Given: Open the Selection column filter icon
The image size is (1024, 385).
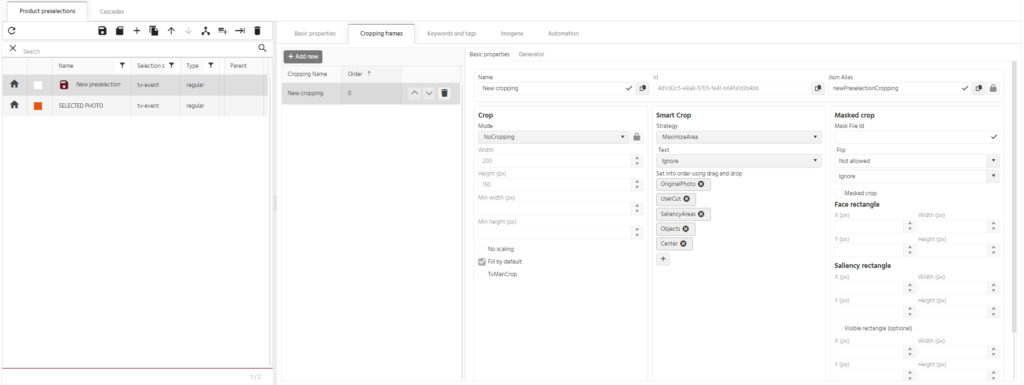Looking at the screenshot, I should pos(171,65).
